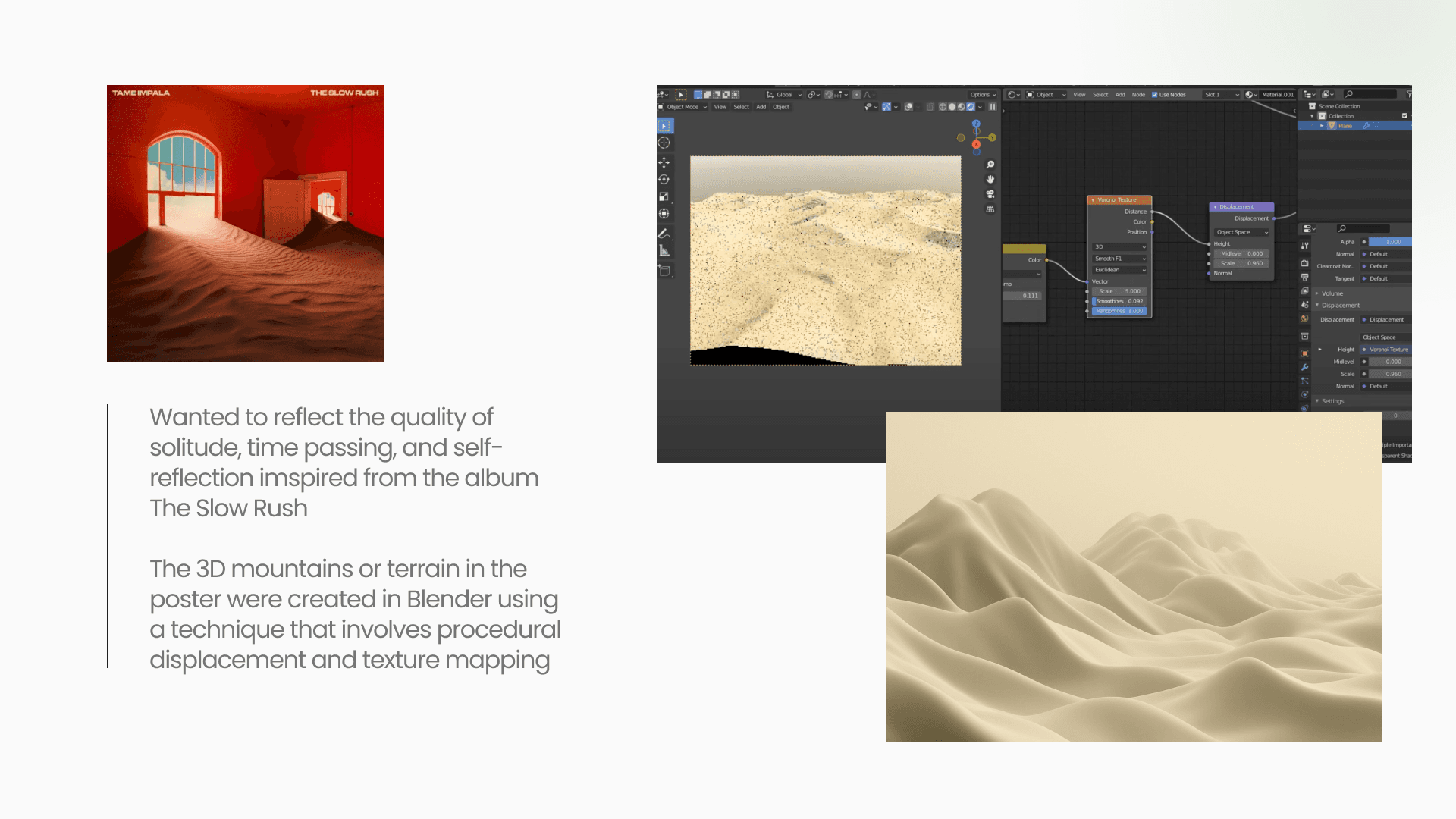Click the zoom magnifier icon in viewport

tap(990, 165)
